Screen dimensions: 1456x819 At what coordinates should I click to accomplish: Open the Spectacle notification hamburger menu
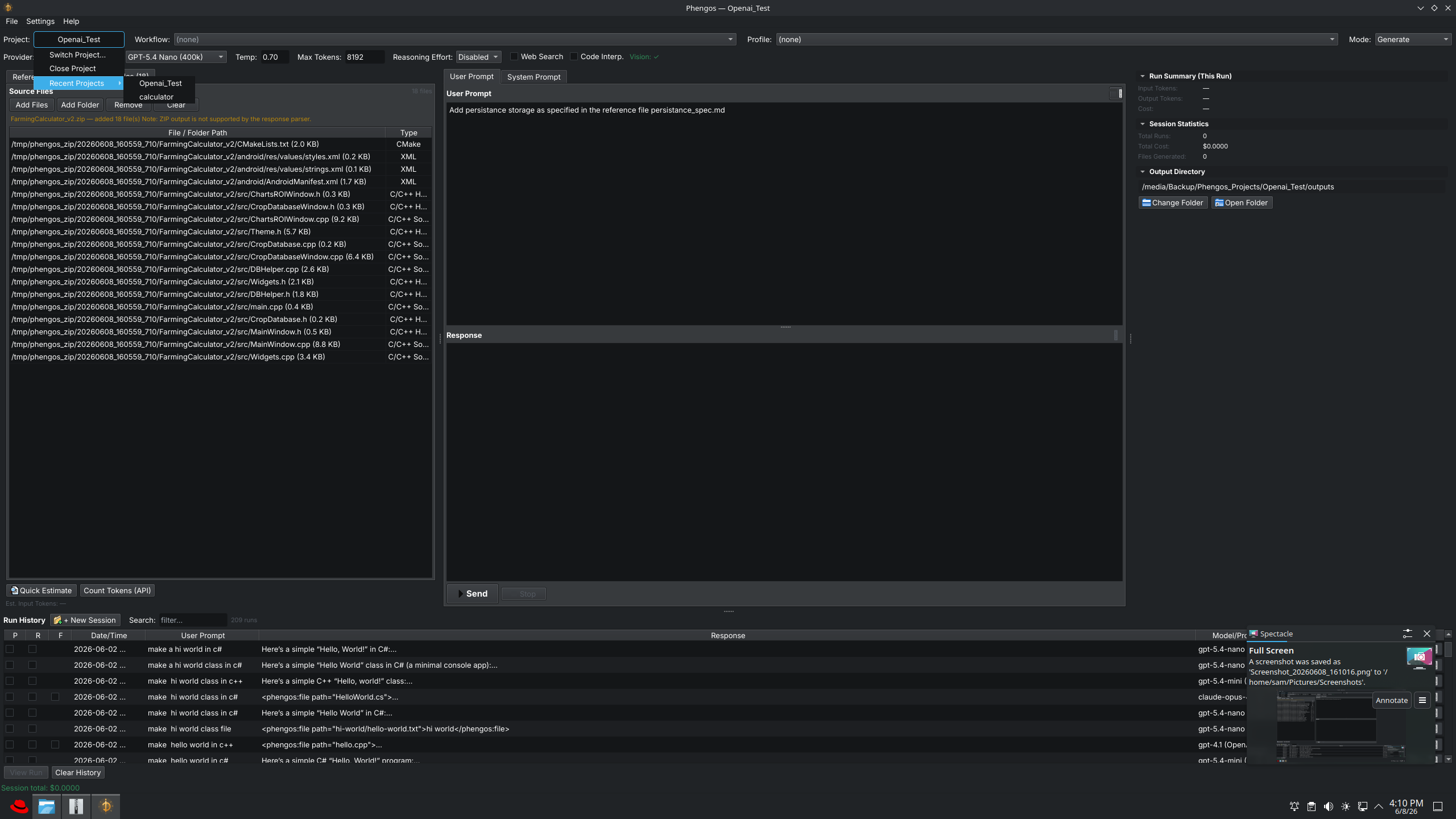(x=1422, y=701)
